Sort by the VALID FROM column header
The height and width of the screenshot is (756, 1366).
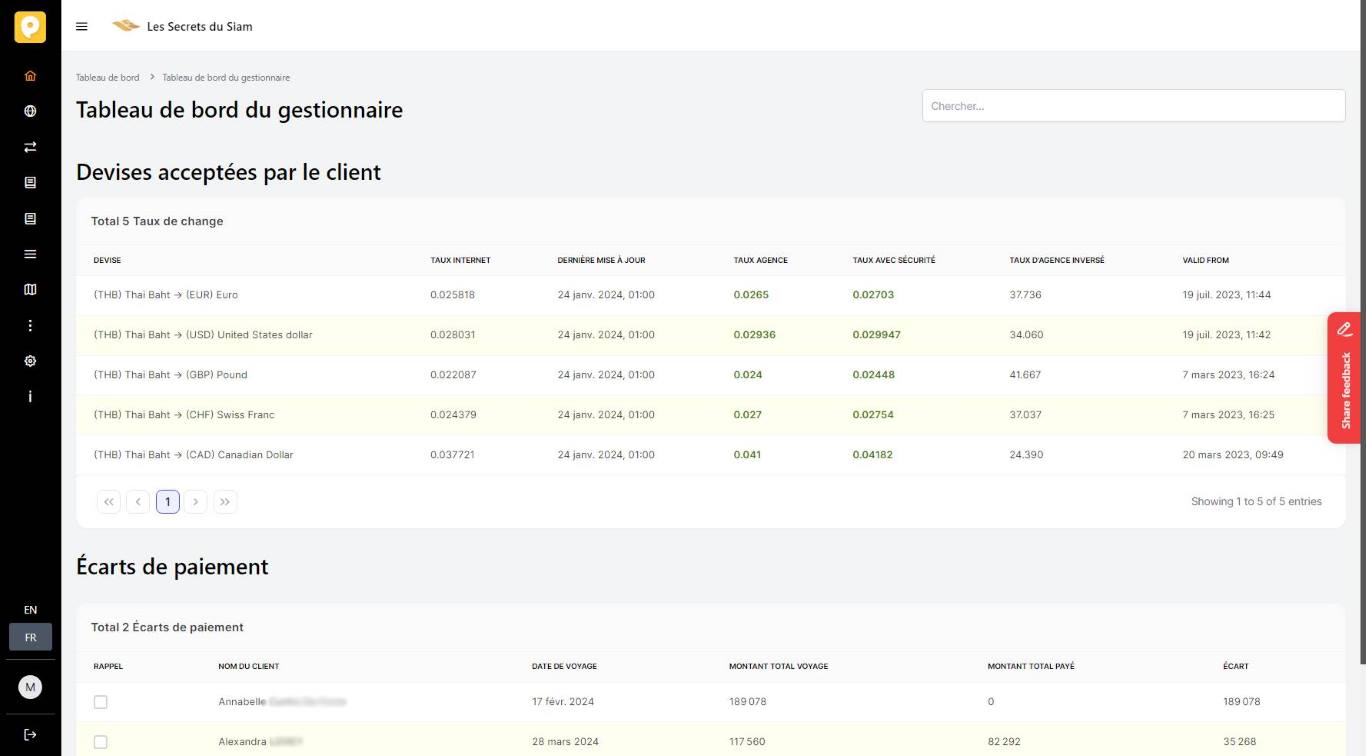(x=1206, y=260)
